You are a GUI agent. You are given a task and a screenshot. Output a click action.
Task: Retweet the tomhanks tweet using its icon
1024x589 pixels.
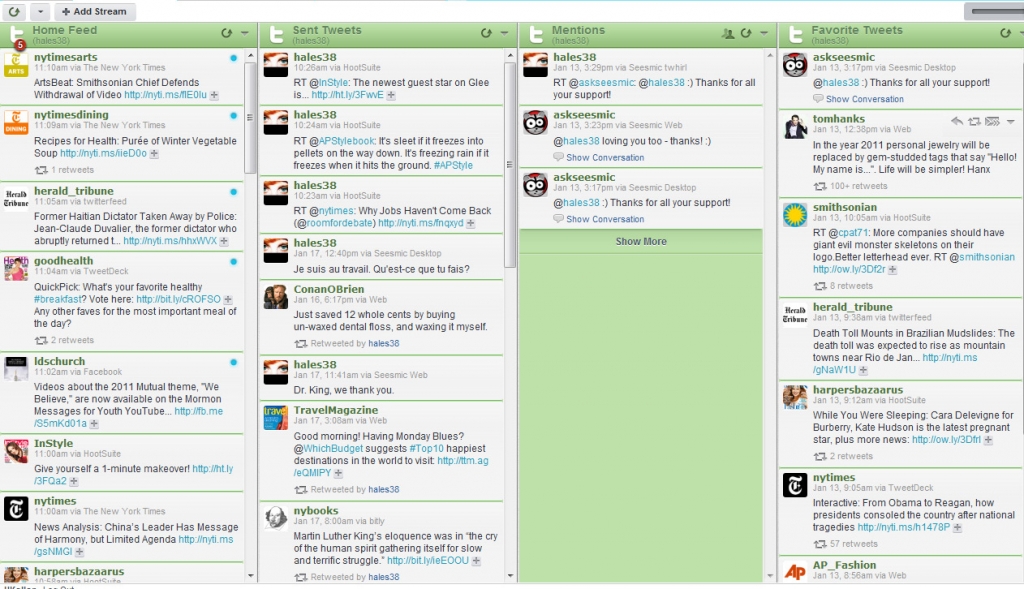pyautogui.click(x=974, y=121)
